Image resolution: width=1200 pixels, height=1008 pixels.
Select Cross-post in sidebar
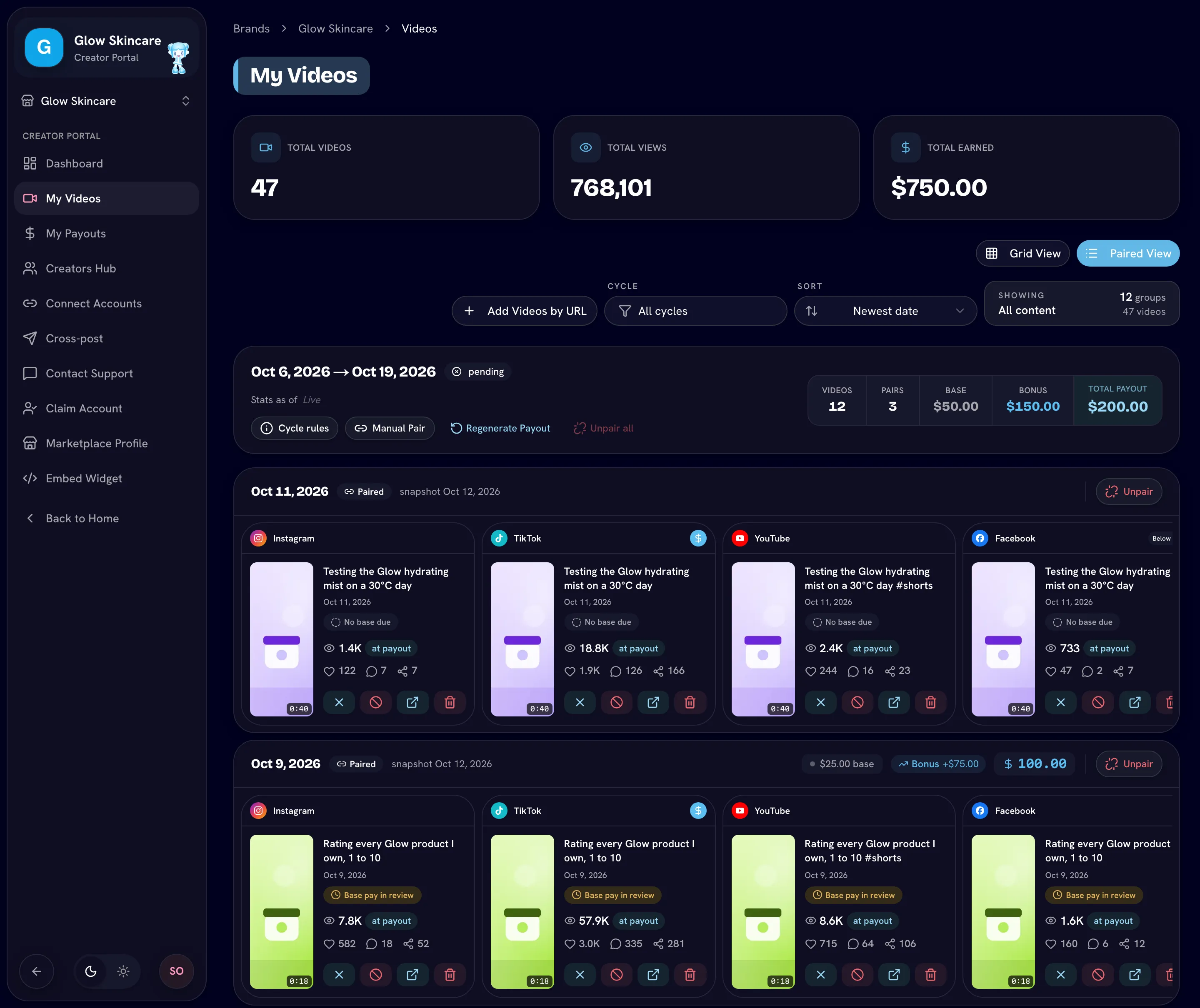(x=106, y=338)
